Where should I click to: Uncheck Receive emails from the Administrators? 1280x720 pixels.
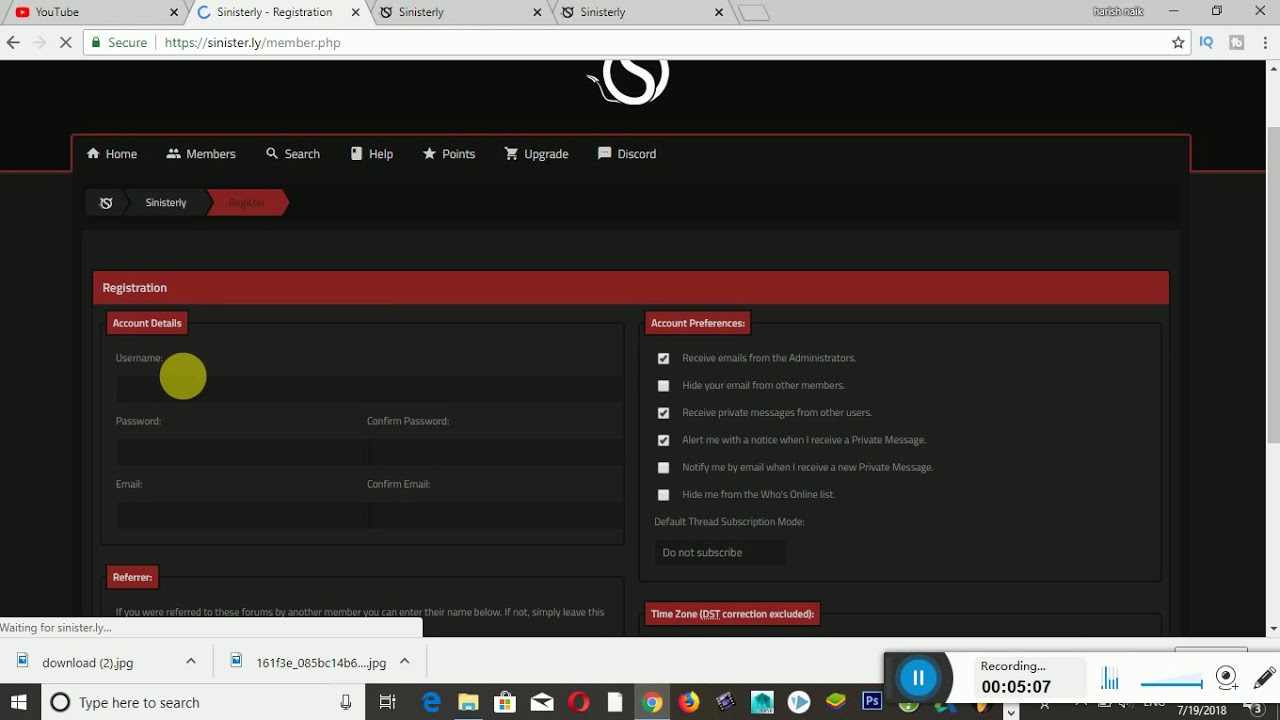[x=663, y=358]
